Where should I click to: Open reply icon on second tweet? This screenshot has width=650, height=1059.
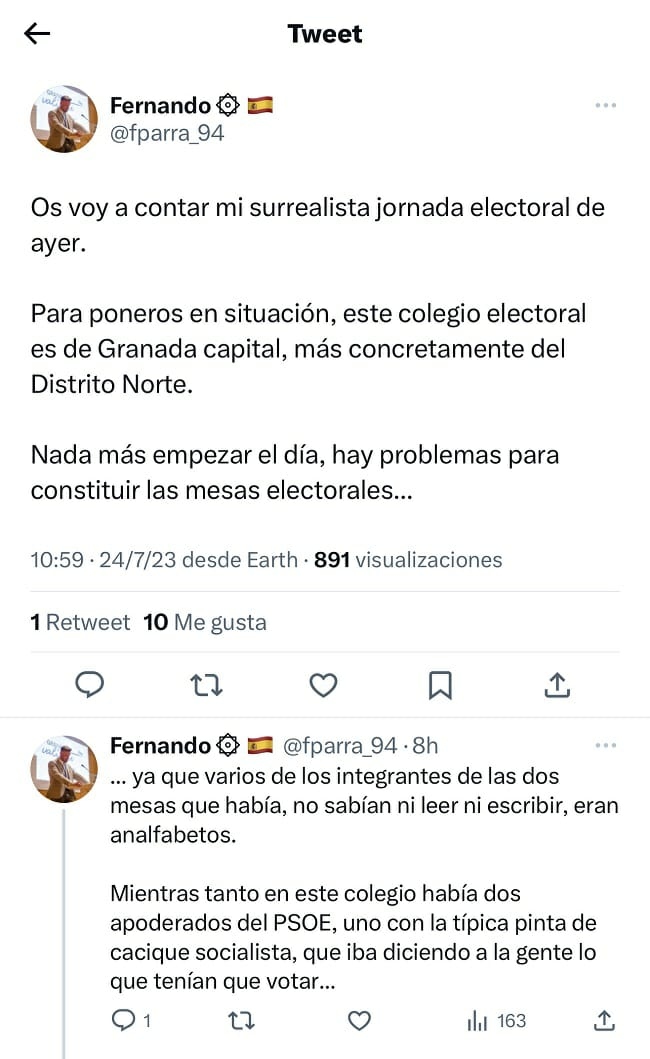125,1020
